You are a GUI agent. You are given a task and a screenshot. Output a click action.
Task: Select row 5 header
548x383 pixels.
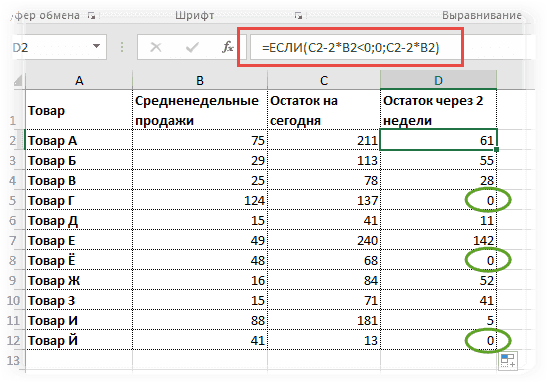[x=14, y=201]
